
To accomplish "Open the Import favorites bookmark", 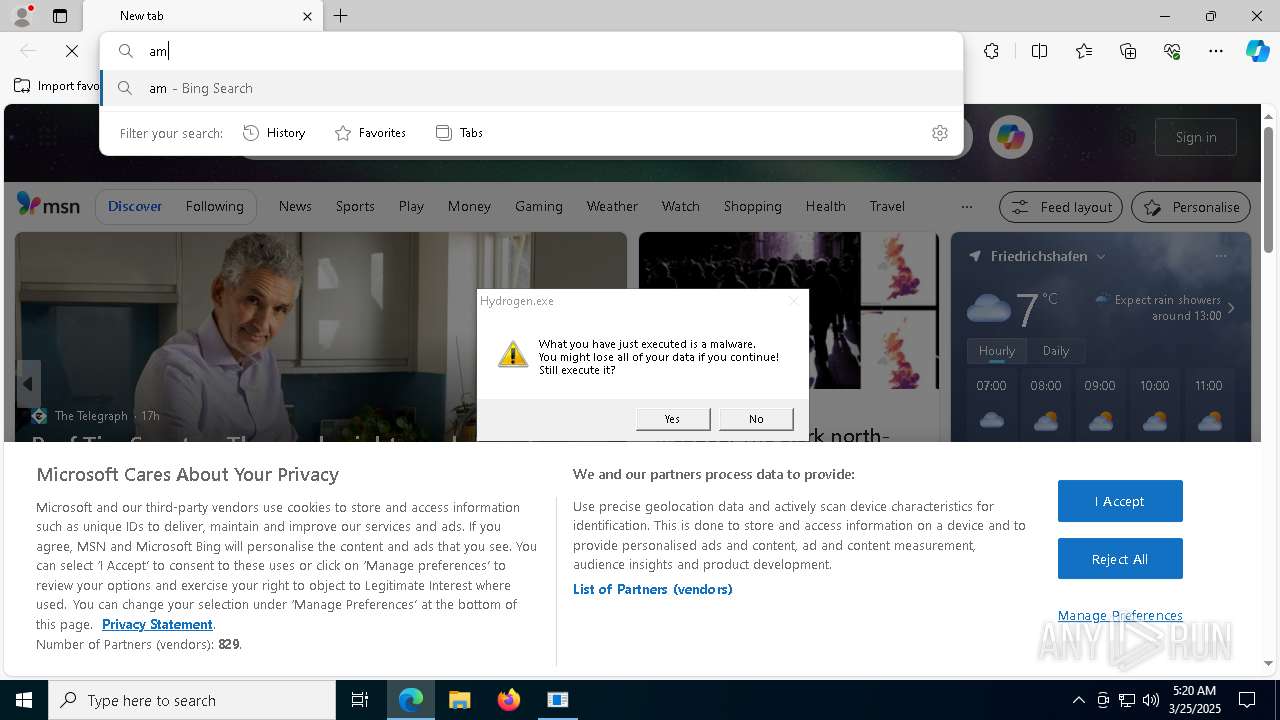I will coord(57,86).
